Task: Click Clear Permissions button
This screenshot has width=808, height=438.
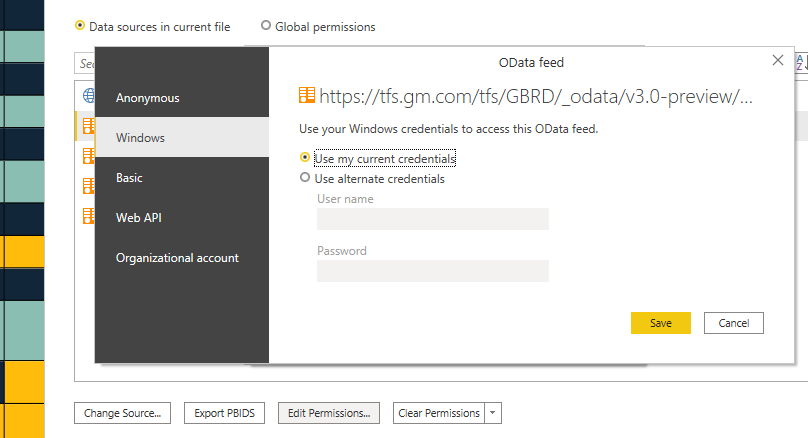Action: (439, 413)
